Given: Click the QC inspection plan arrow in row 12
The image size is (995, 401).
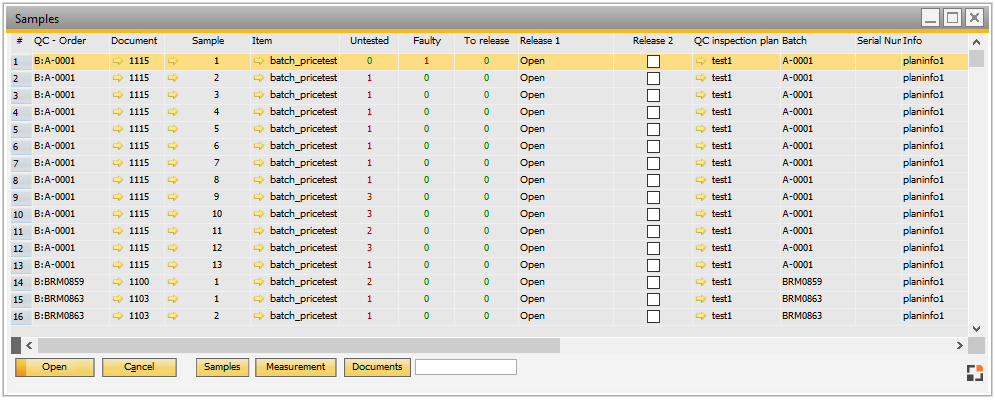Looking at the screenshot, I should 700,248.
